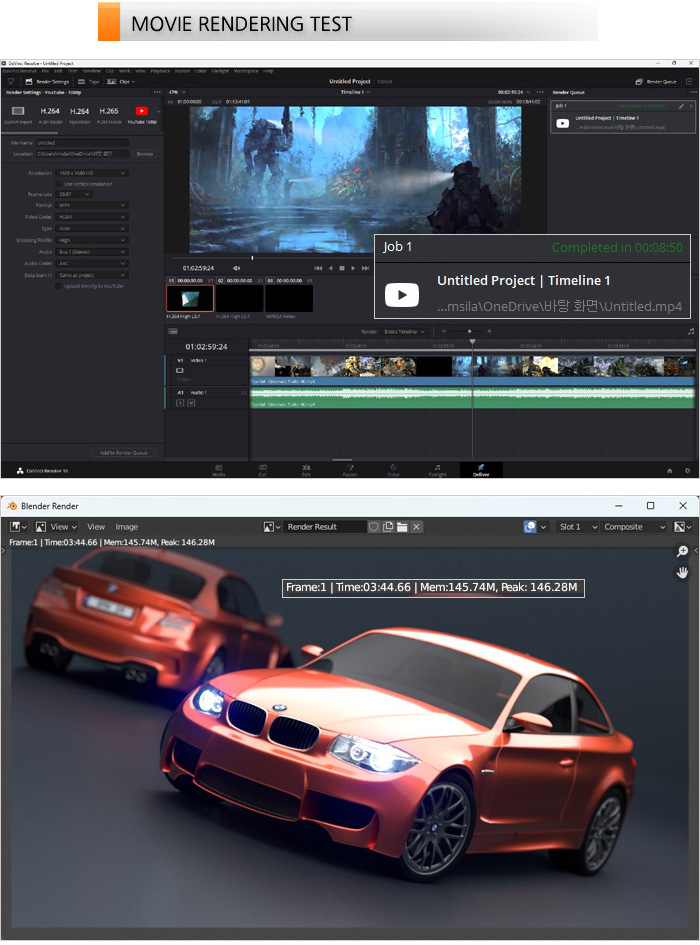This screenshot has height=945, width=700.
Task: Click Blender new image copy icon
Action: click(388, 527)
